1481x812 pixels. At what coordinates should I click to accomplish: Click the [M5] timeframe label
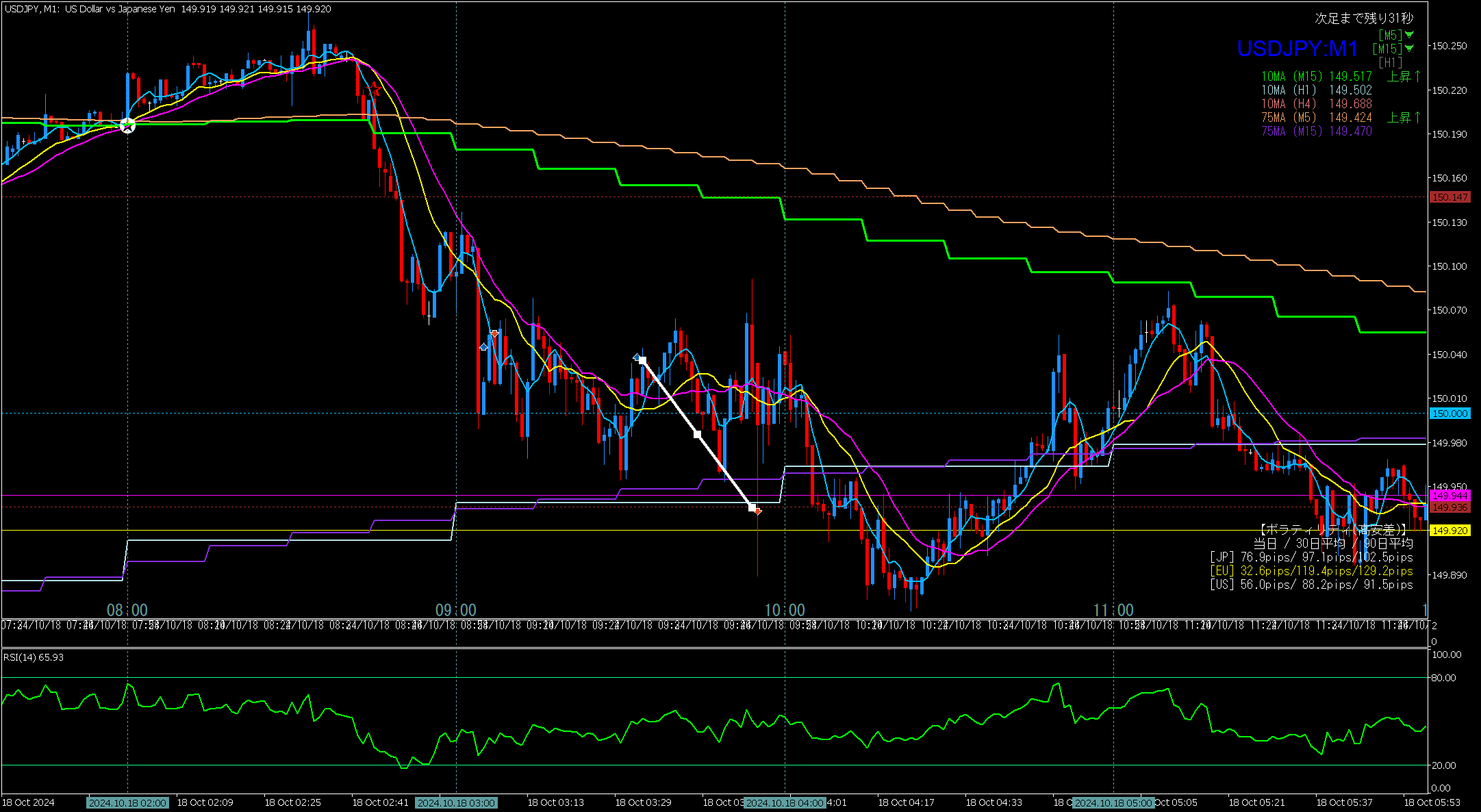(1390, 35)
